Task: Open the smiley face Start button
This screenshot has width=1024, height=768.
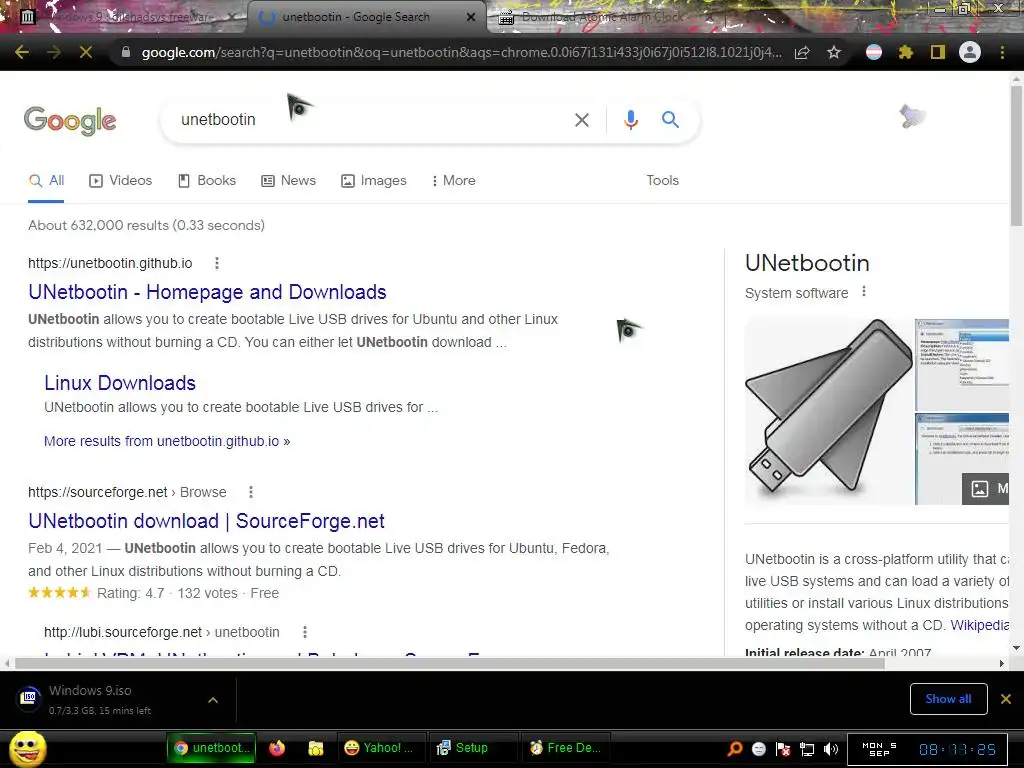Action: pos(27,748)
